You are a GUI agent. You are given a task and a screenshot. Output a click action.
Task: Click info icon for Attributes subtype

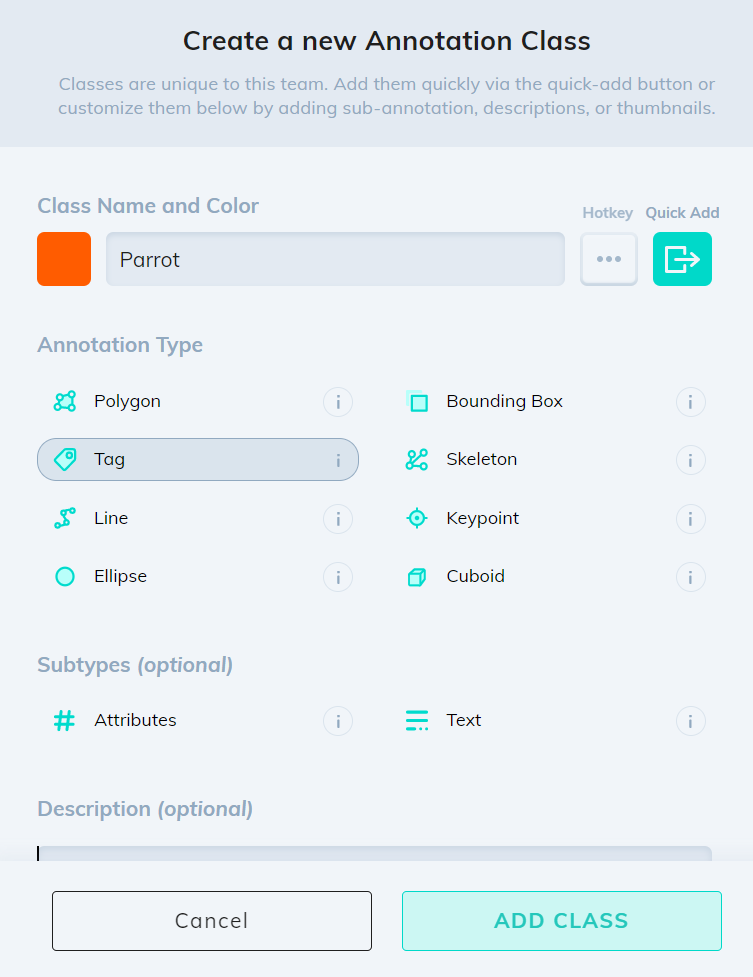tap(338, 721)
